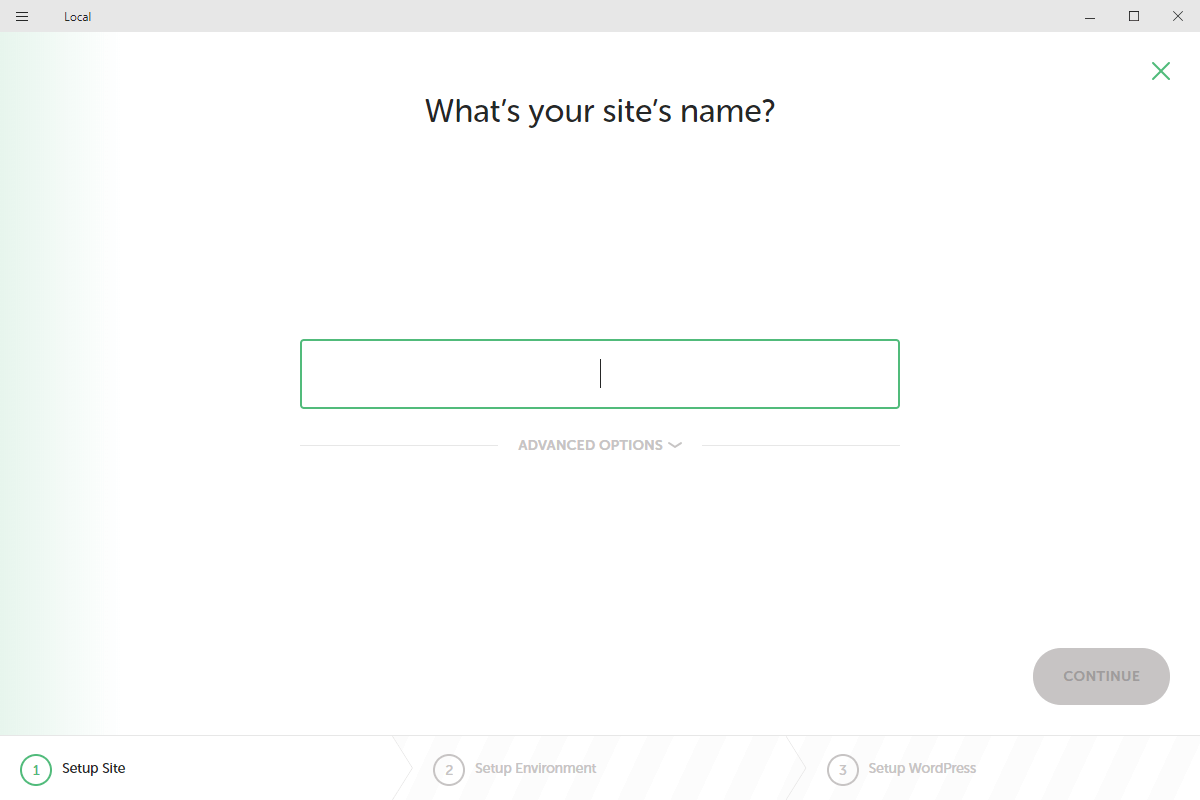The image size is (1200, 800).
Task: Click the Local title text in title bar
Action: click(78, 17)
